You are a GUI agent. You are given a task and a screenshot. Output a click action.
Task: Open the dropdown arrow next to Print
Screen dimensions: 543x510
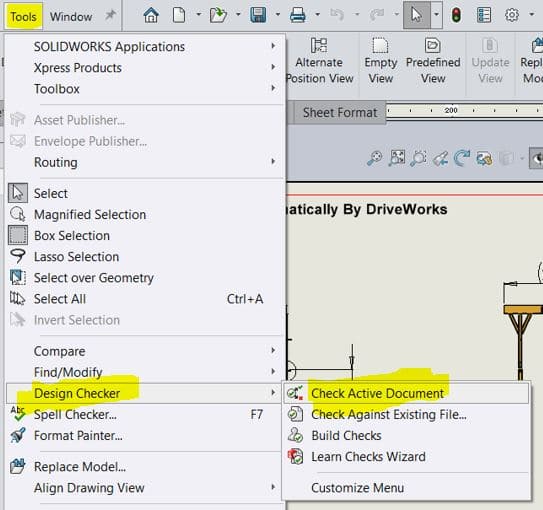tap(317, 15)
